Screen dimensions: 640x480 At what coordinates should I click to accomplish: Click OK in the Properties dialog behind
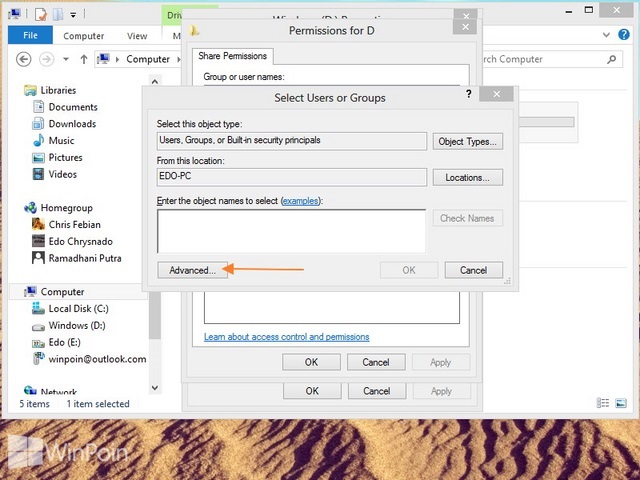(x=312, y=391)
